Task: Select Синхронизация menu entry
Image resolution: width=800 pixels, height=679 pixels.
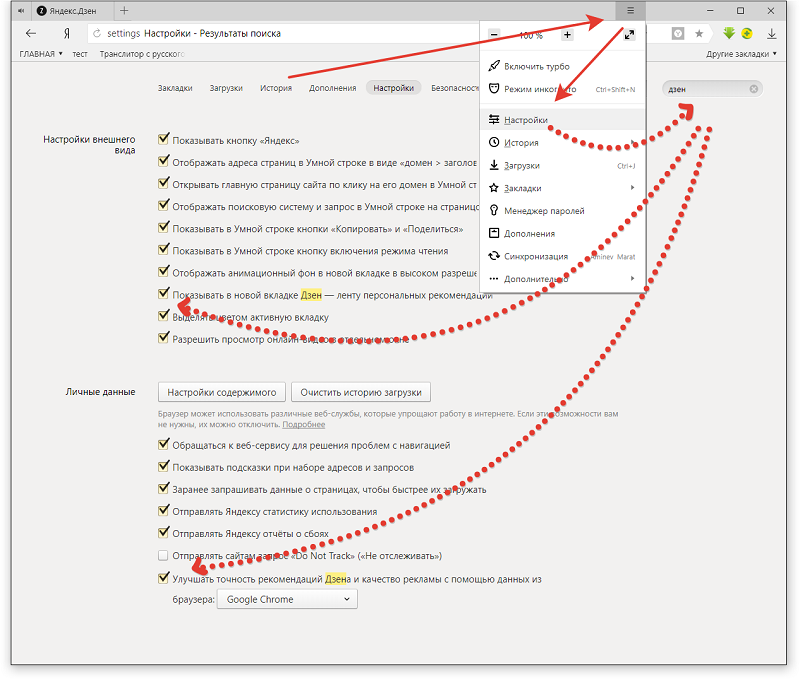Action: coord(563,256)
